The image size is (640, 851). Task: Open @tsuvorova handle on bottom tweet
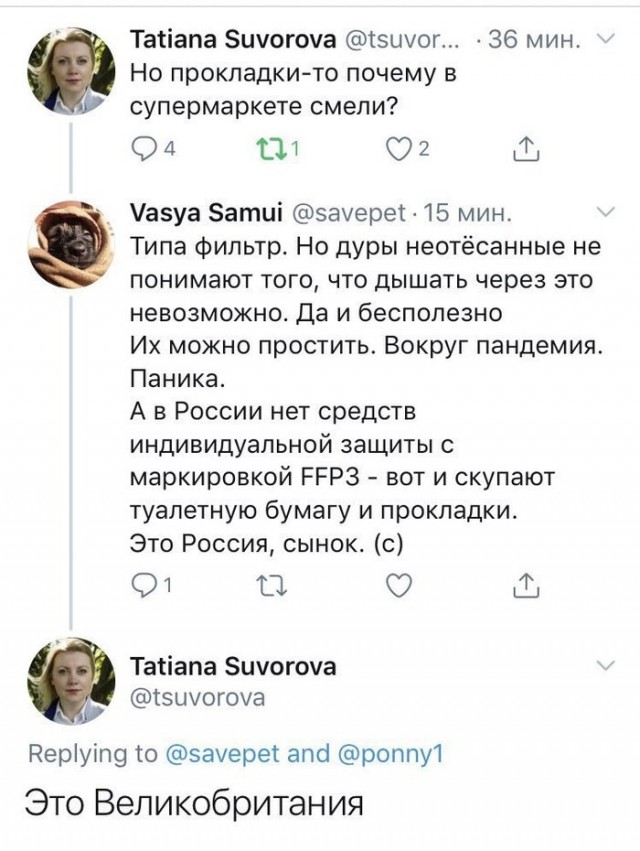point(198,698)
